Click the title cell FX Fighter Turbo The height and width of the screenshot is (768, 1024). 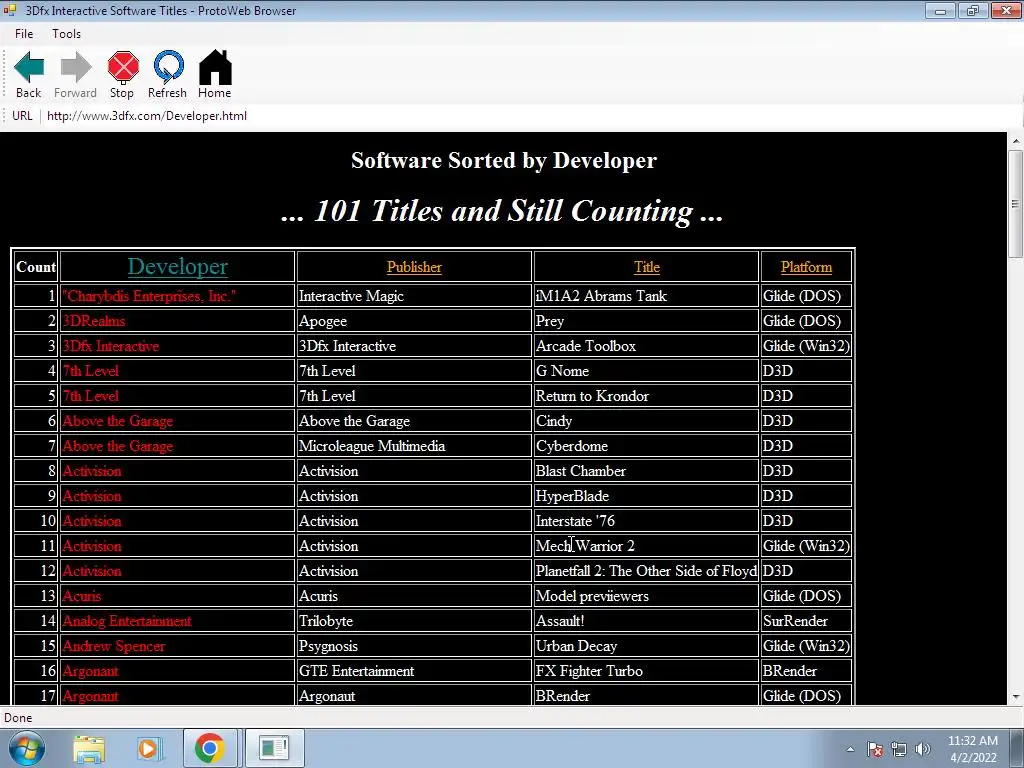click(x=646, y=671)
